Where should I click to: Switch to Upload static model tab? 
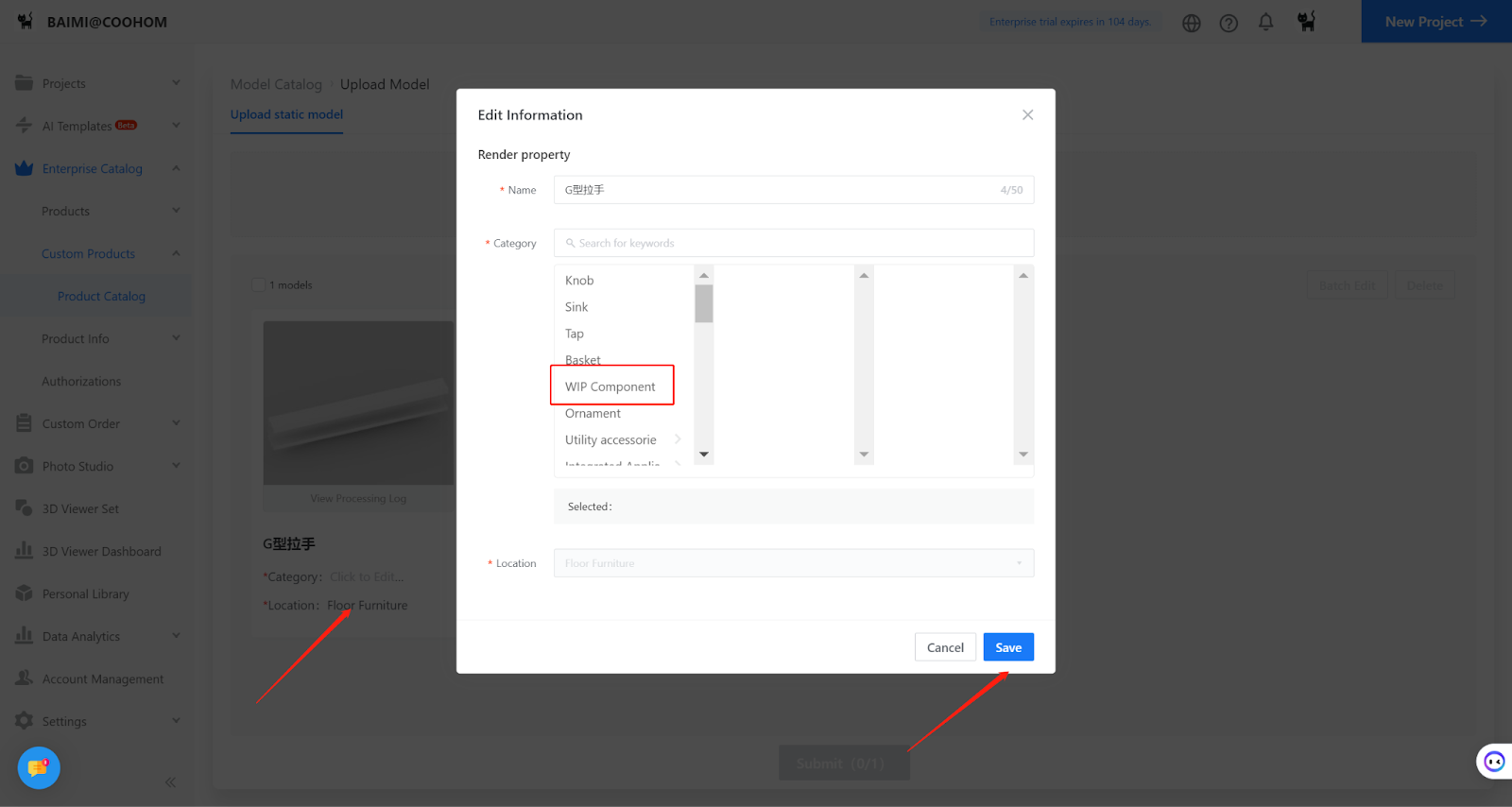click(x=286, y=114)
